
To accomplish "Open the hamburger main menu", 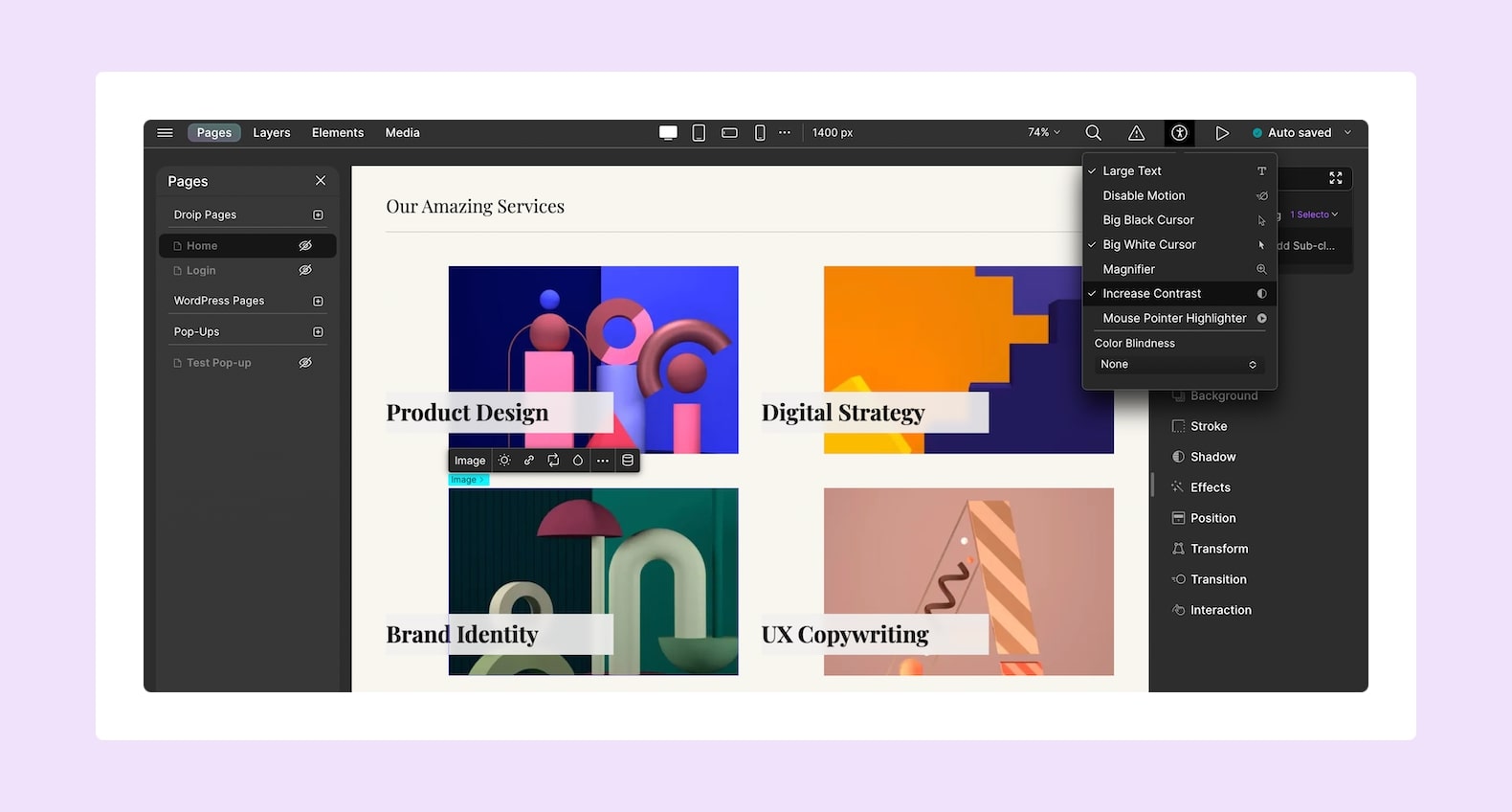I will coord(165,133).
